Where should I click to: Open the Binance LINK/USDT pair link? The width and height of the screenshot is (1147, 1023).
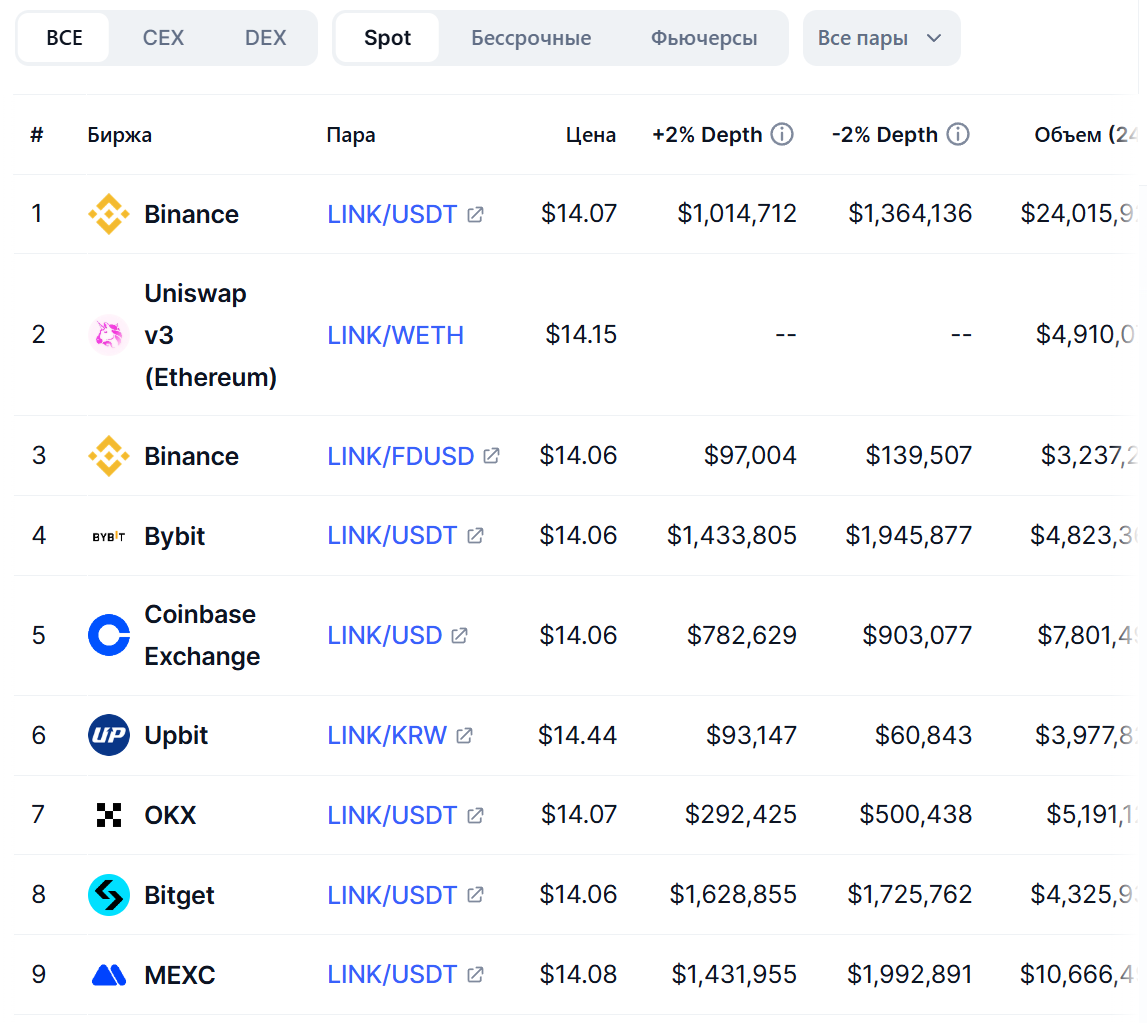(x=392, y=214)
